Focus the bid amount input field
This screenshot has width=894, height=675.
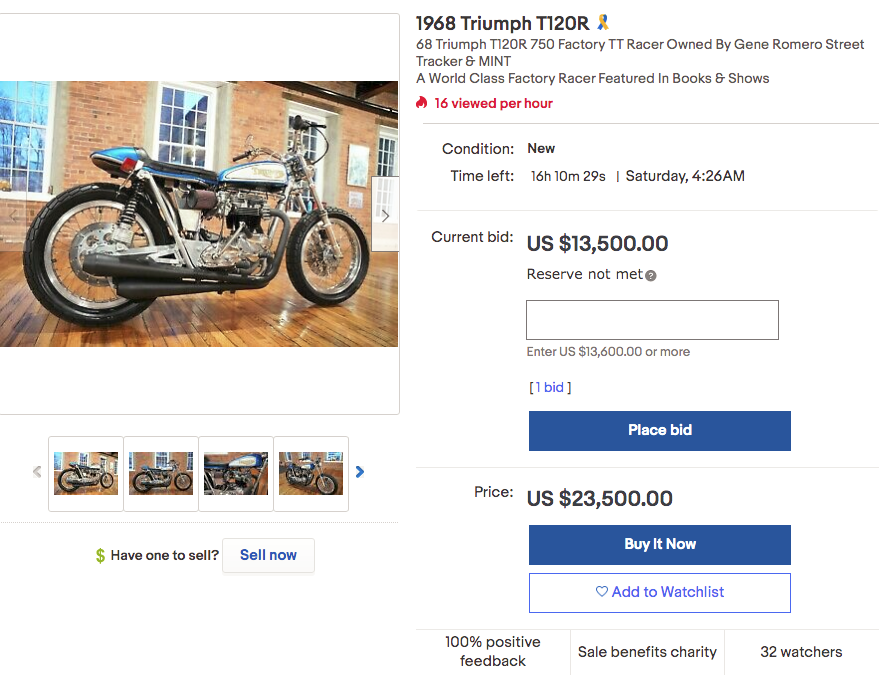click(x=652, y=320)
